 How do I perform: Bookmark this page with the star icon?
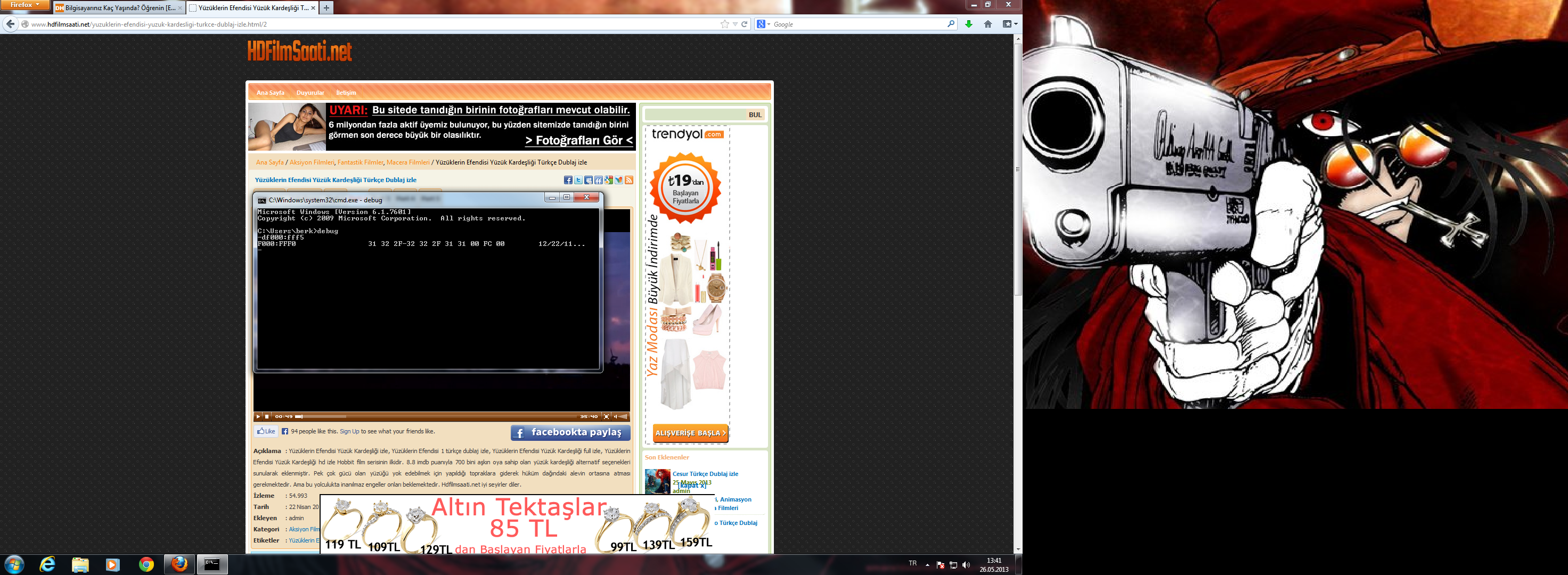(724, 24)
